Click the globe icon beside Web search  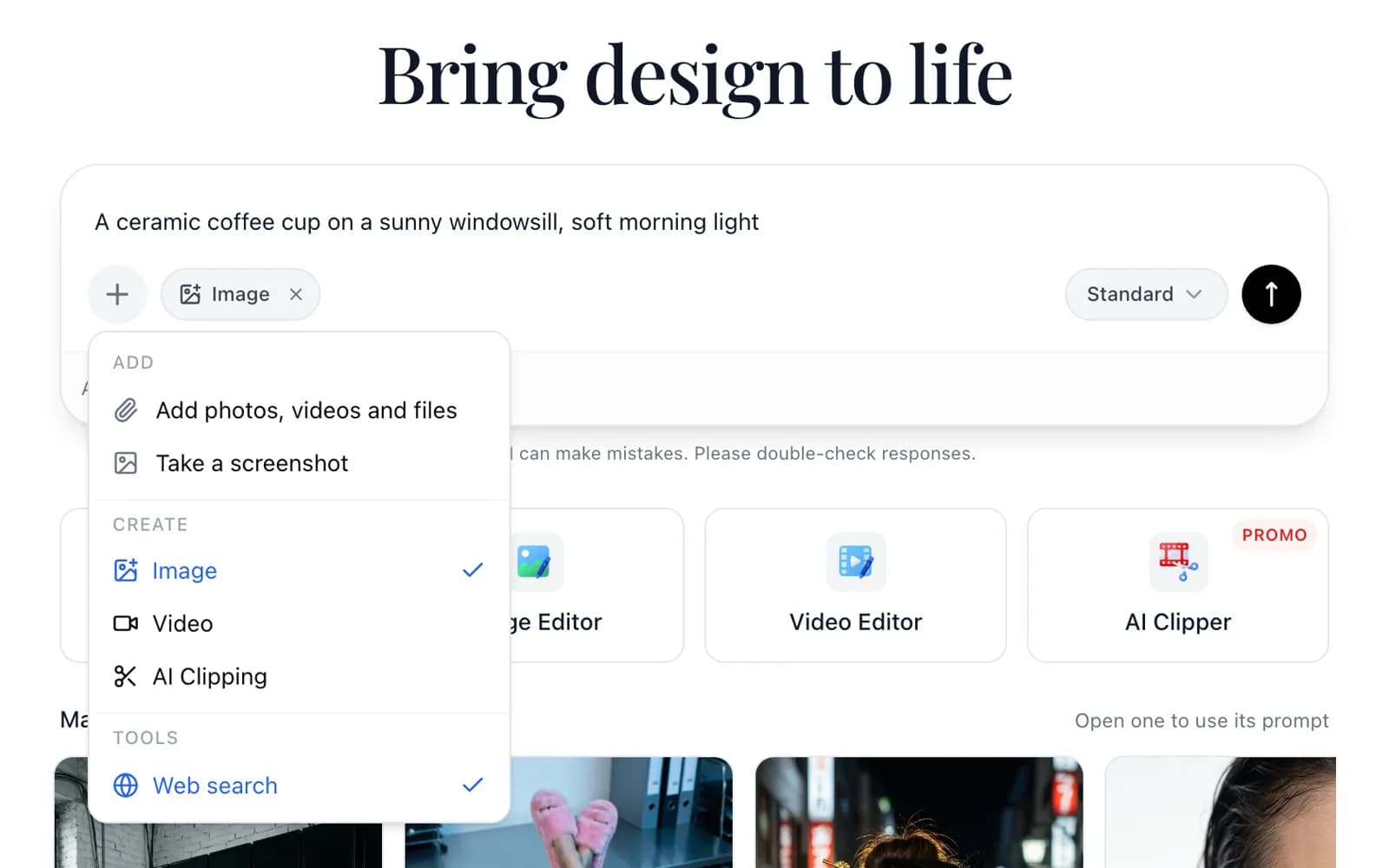(x=126, y=786)
